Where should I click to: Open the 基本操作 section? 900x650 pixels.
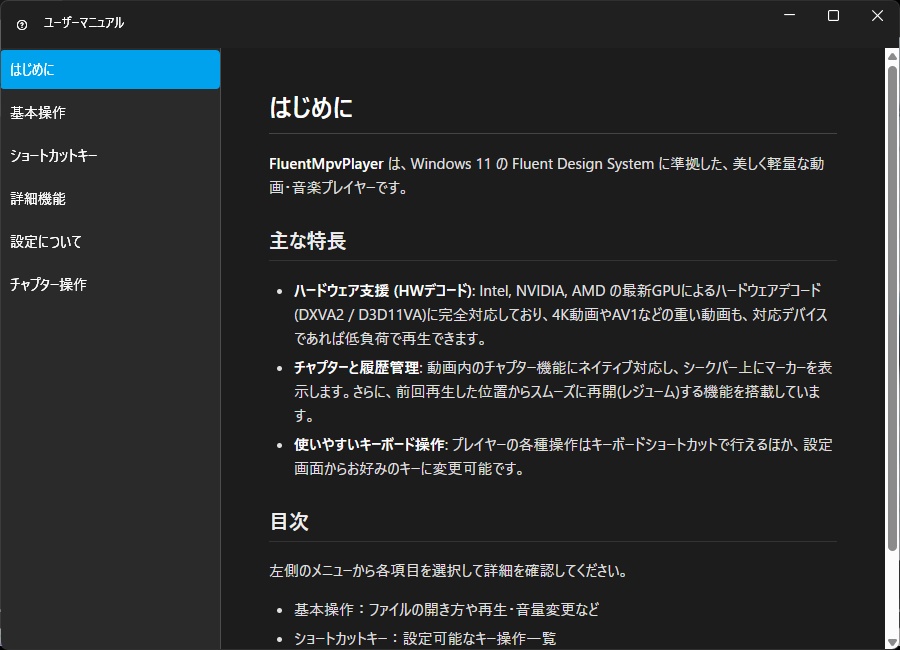point(110,112)
